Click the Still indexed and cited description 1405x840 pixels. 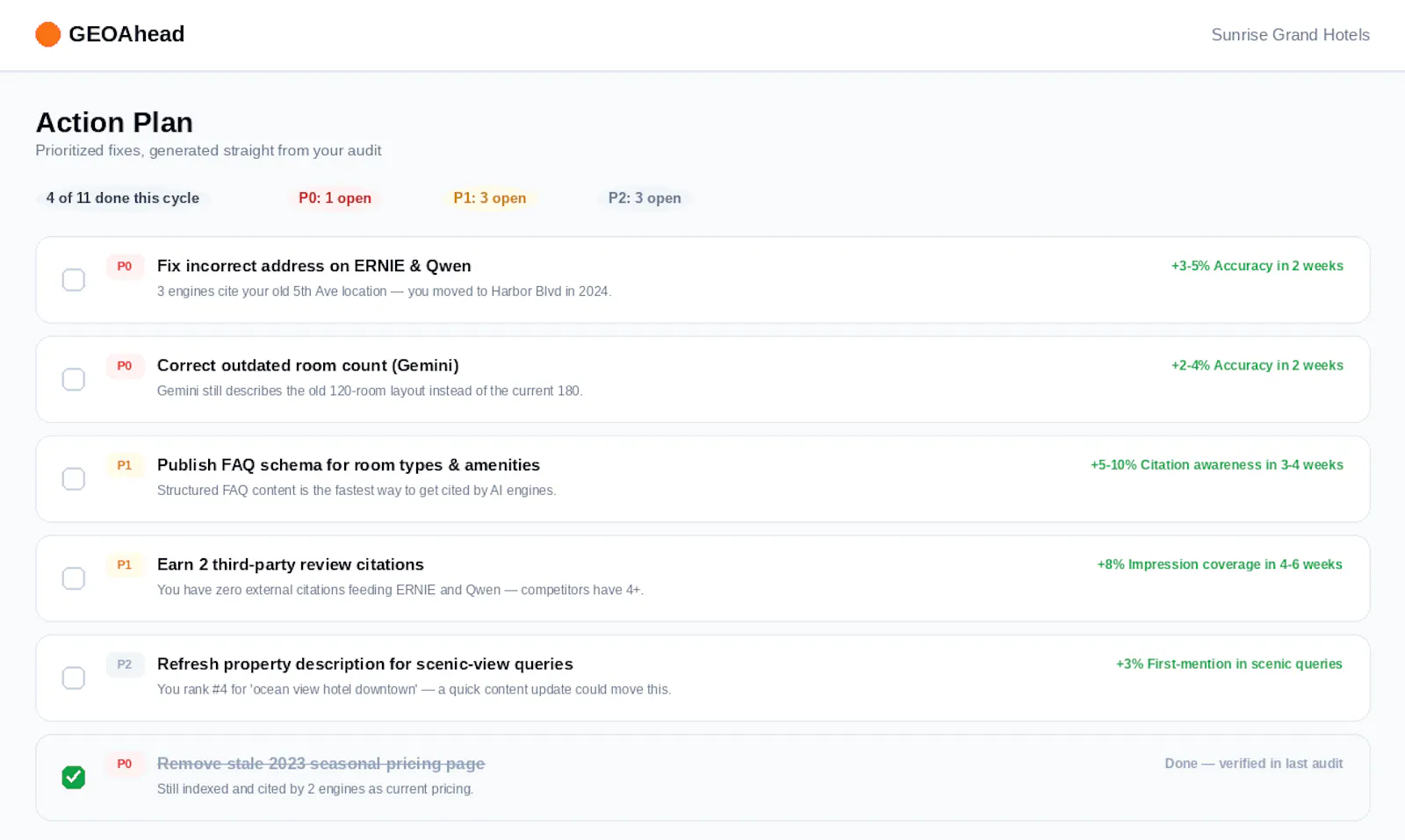(315, 789)
